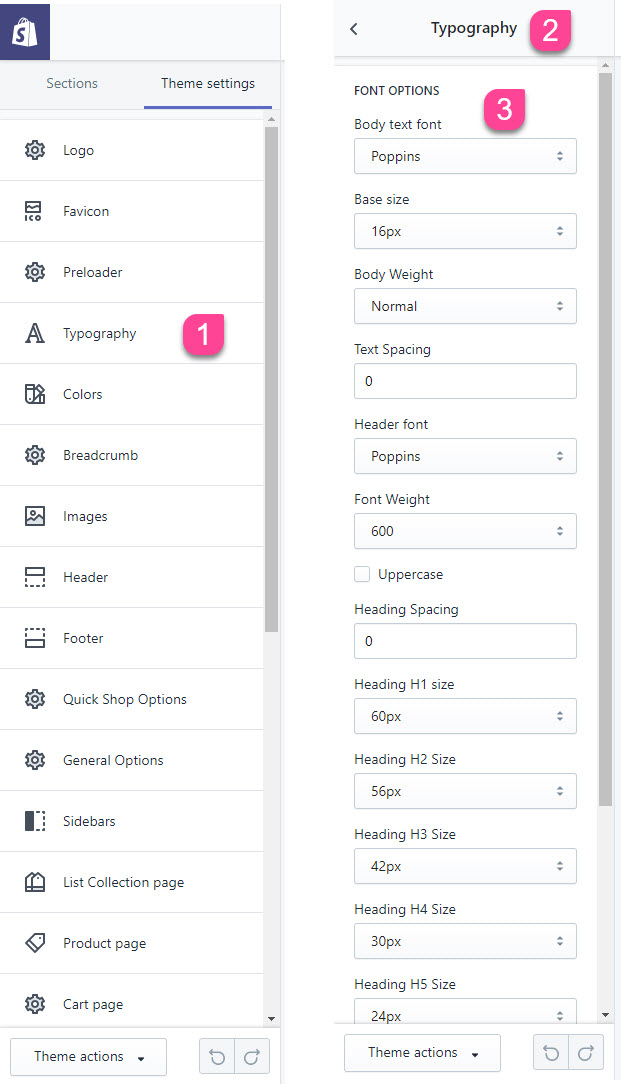
Task: Change the Font Weight 600 dropdown
Action: point(465,531)
